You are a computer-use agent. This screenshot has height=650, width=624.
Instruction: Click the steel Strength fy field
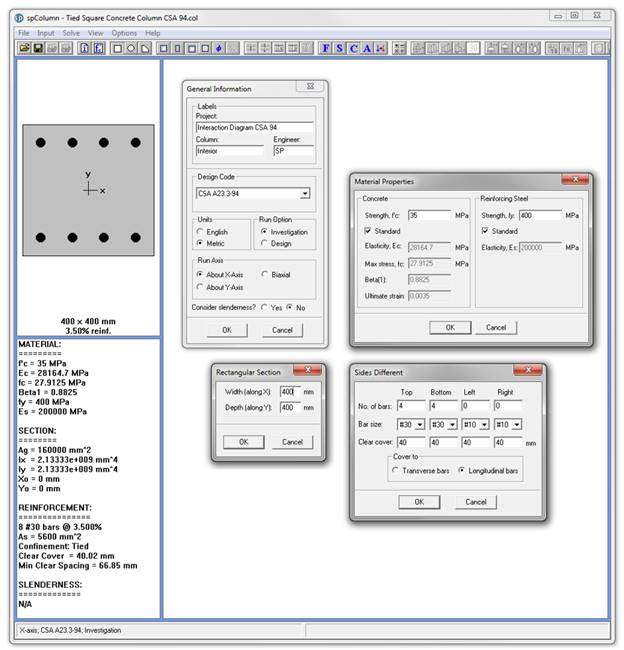click(x=541, y=215)
